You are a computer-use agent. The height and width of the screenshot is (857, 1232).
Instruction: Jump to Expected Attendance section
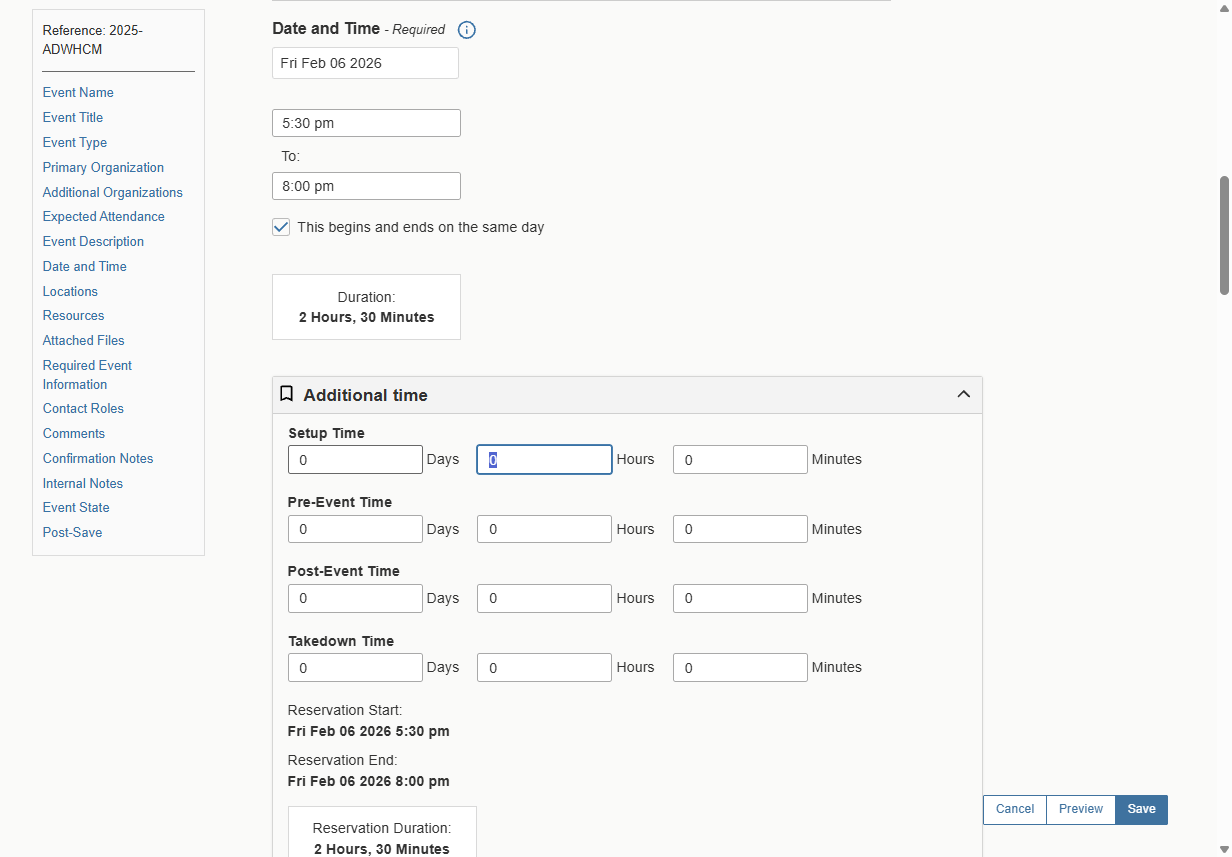104,216
